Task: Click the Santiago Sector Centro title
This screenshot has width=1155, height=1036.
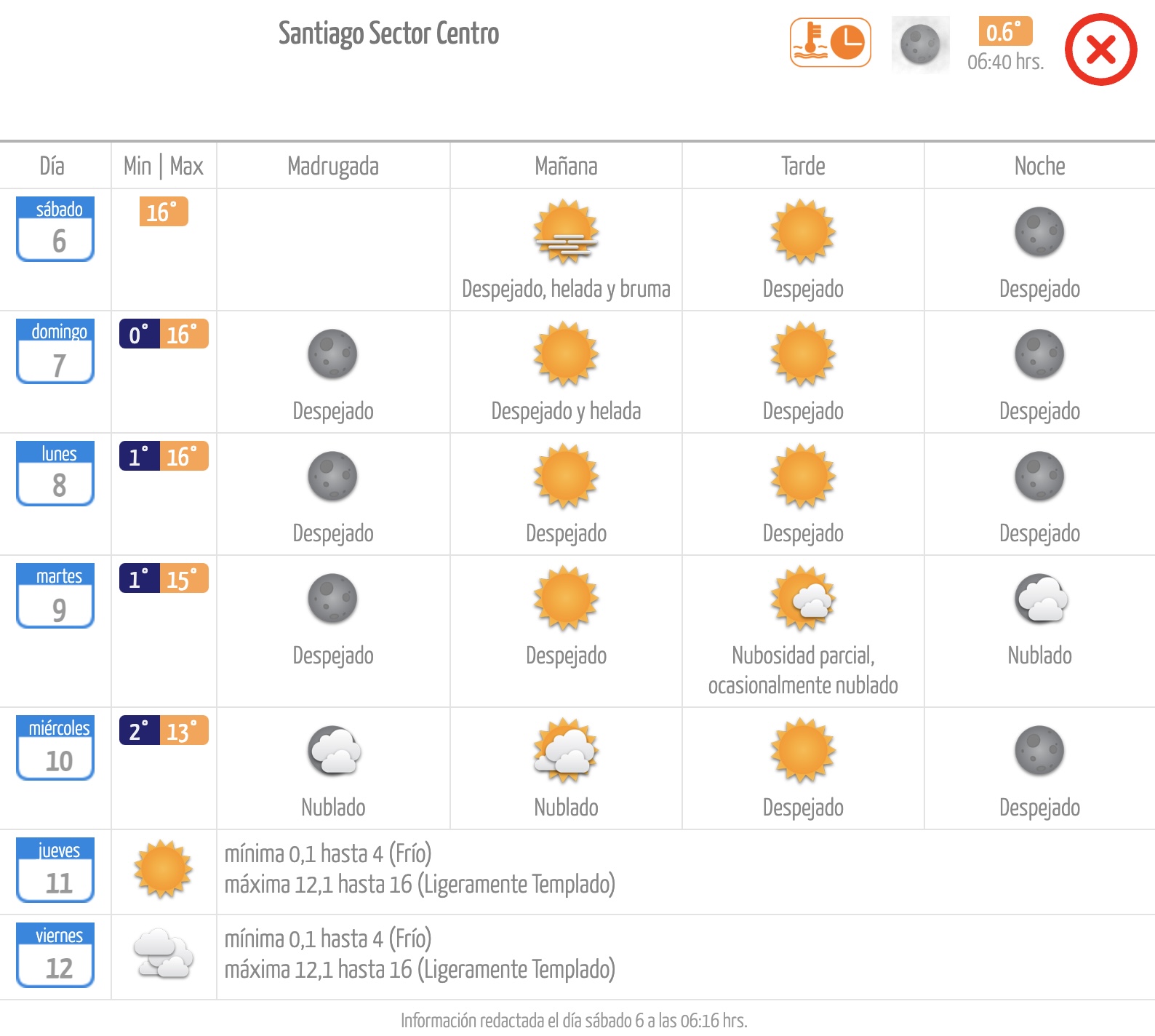Action: tap(388, 34)
